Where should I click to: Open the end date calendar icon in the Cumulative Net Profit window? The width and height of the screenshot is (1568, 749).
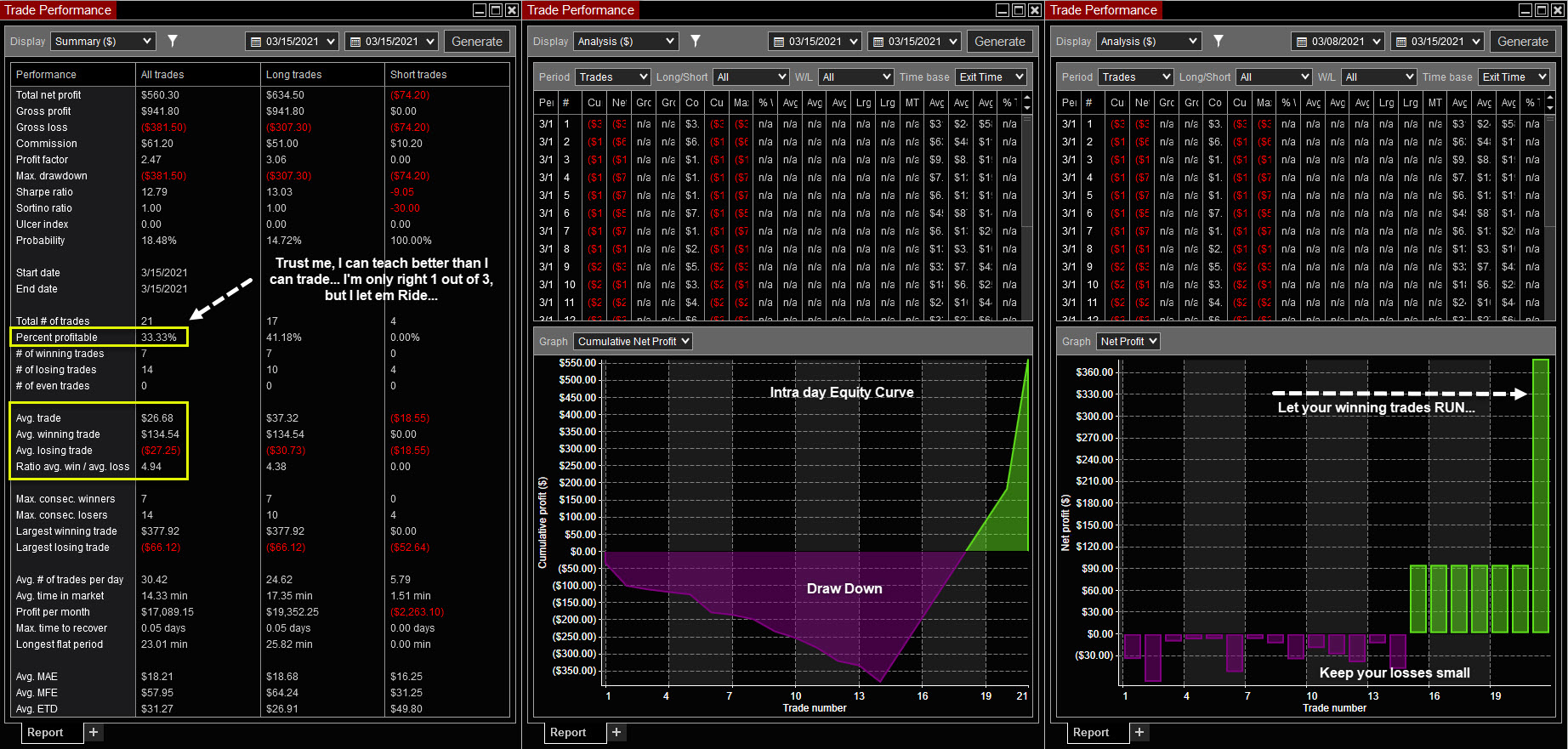[878, 42]
